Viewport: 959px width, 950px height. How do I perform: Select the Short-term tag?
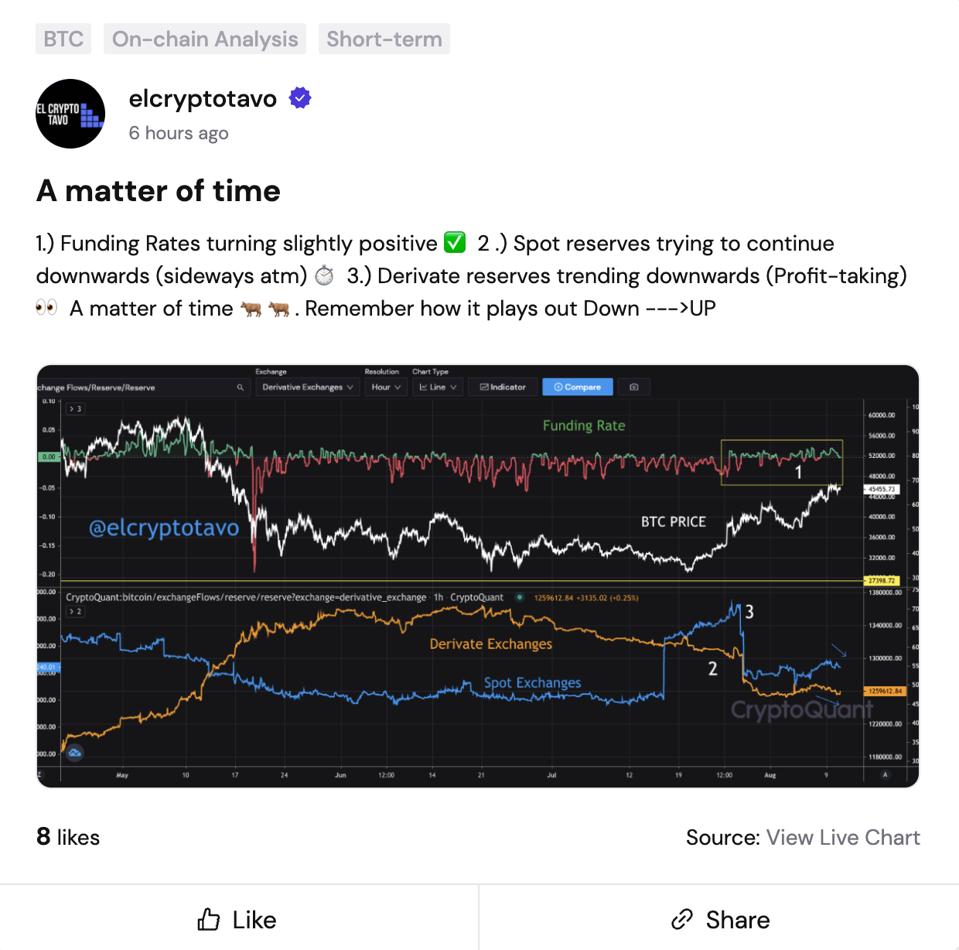click(384, 39)
